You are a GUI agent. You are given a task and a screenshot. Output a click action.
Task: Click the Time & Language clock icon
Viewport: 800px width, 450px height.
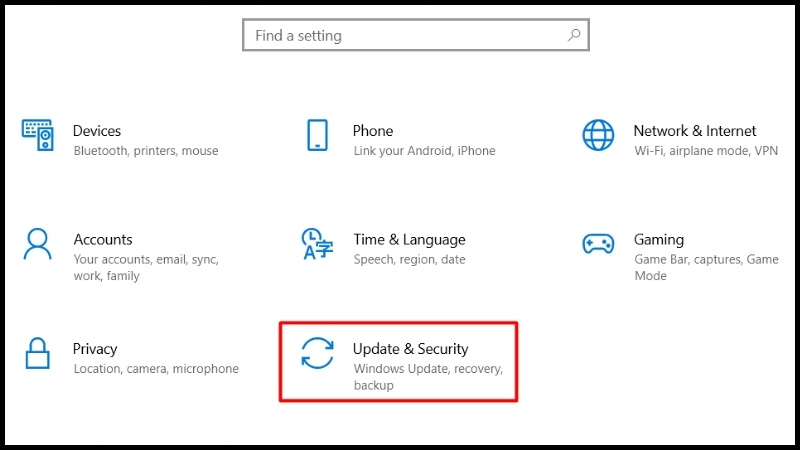click(317, 244)
